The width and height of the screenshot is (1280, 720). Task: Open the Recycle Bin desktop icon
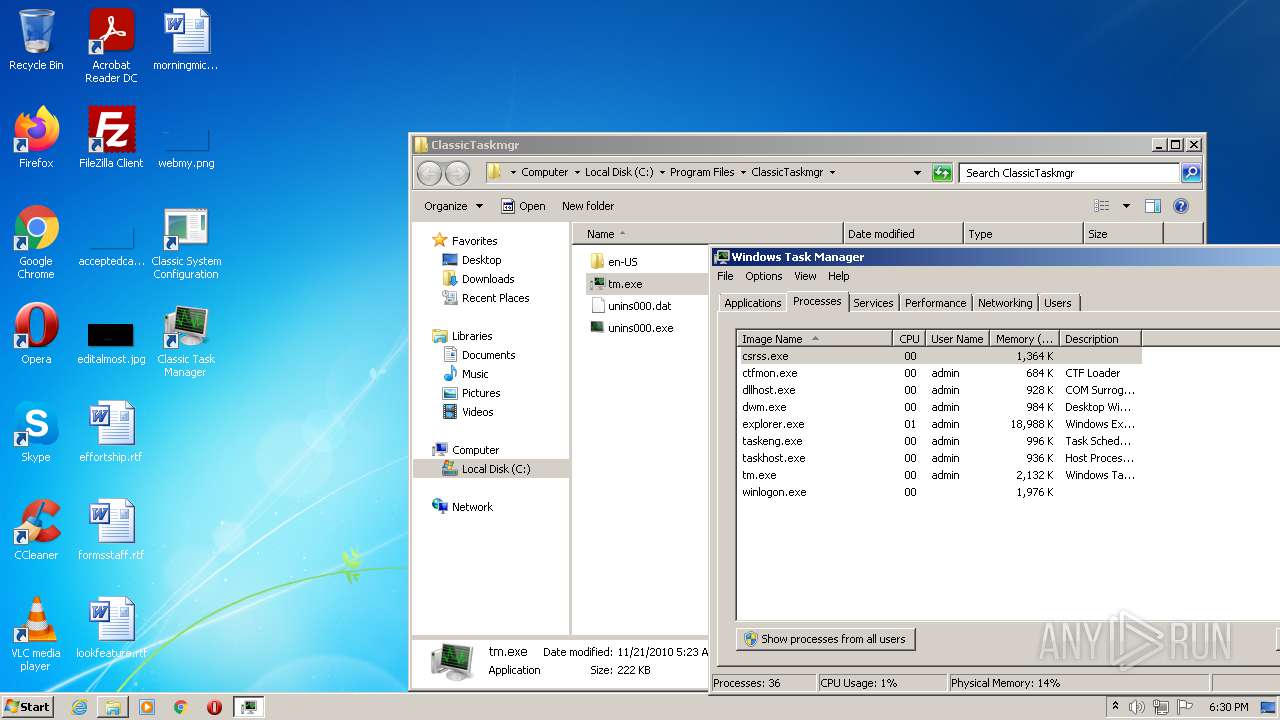[36, 40]
